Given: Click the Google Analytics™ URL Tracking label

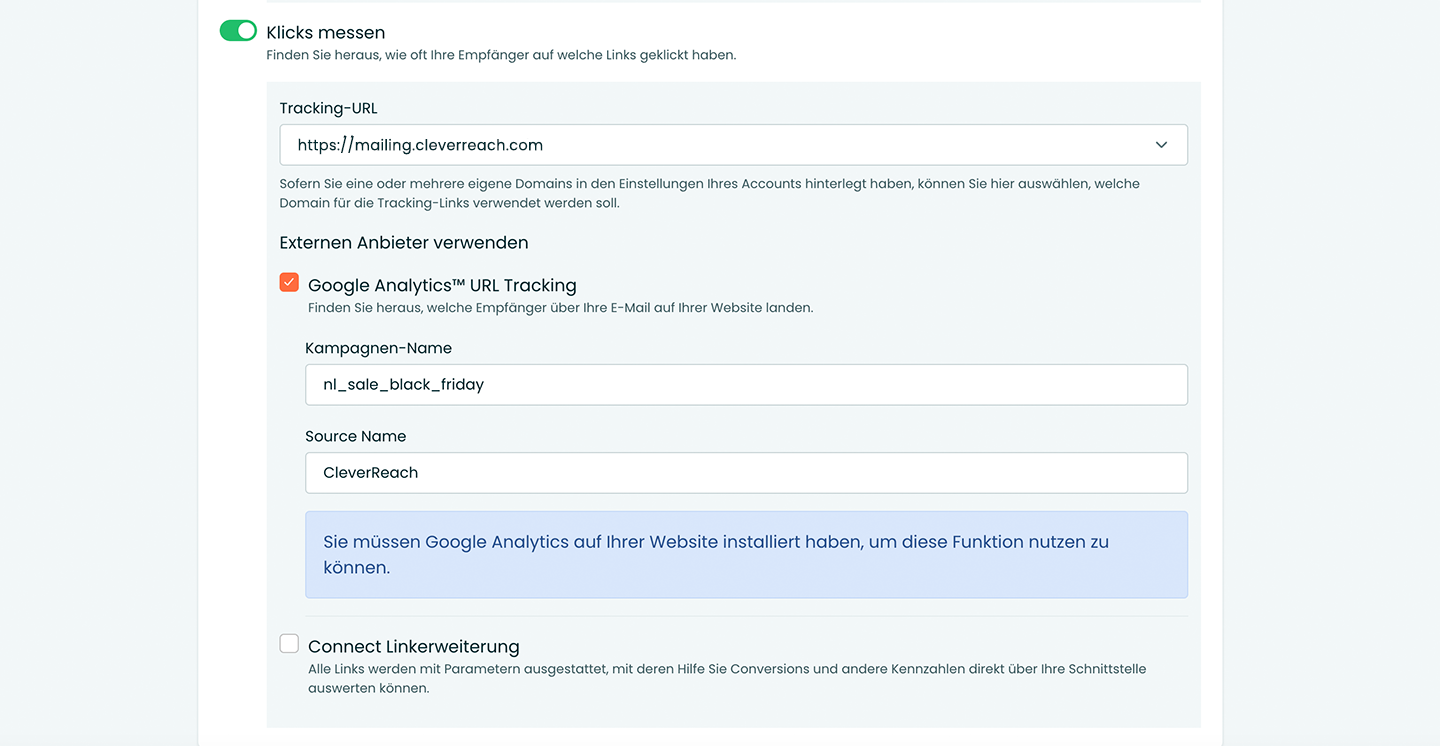Looking at the screenshot, I should pyautogui.click(x=442, y=285).
